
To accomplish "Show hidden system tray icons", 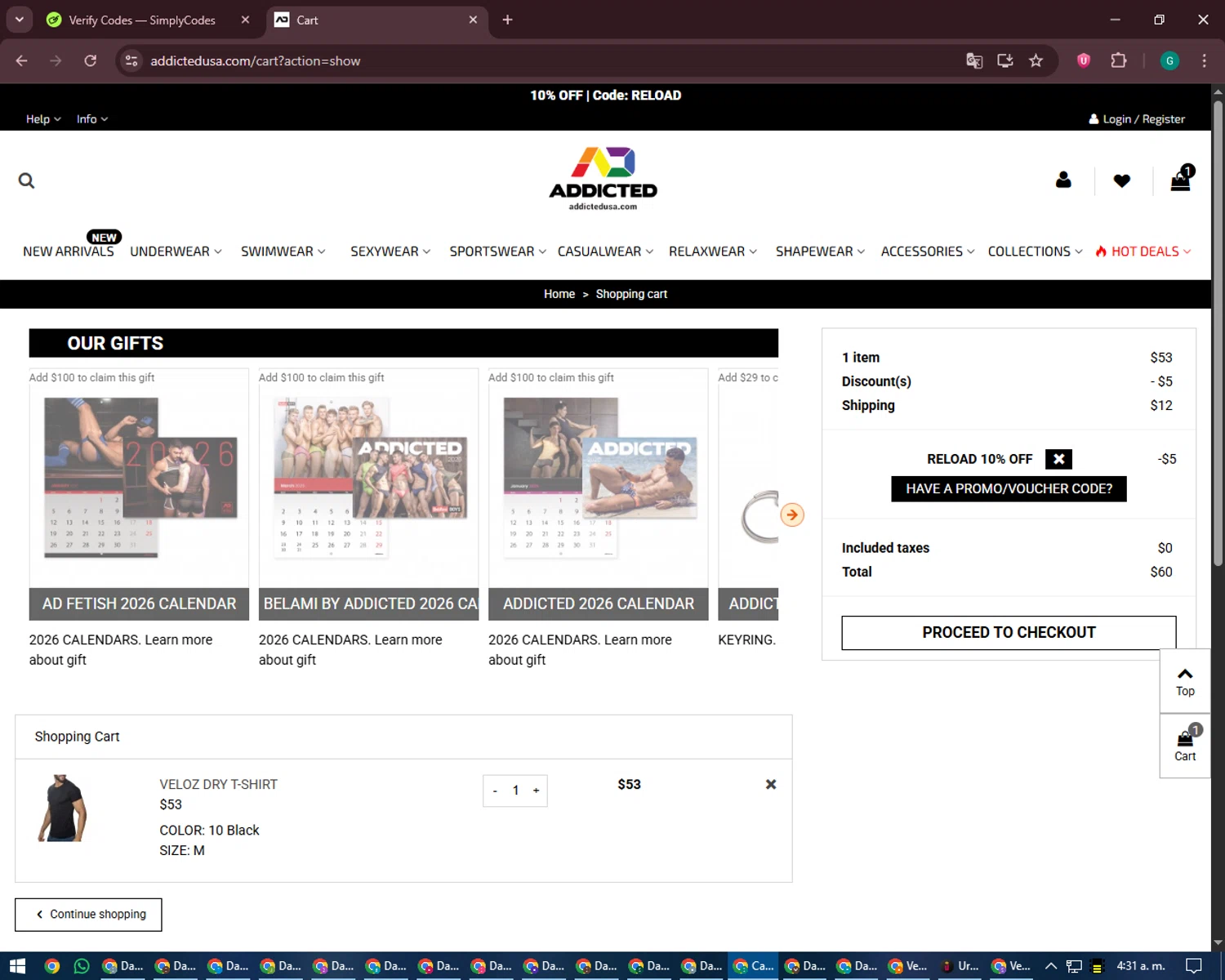I will pyautogui.click(x=1051, y=966).
